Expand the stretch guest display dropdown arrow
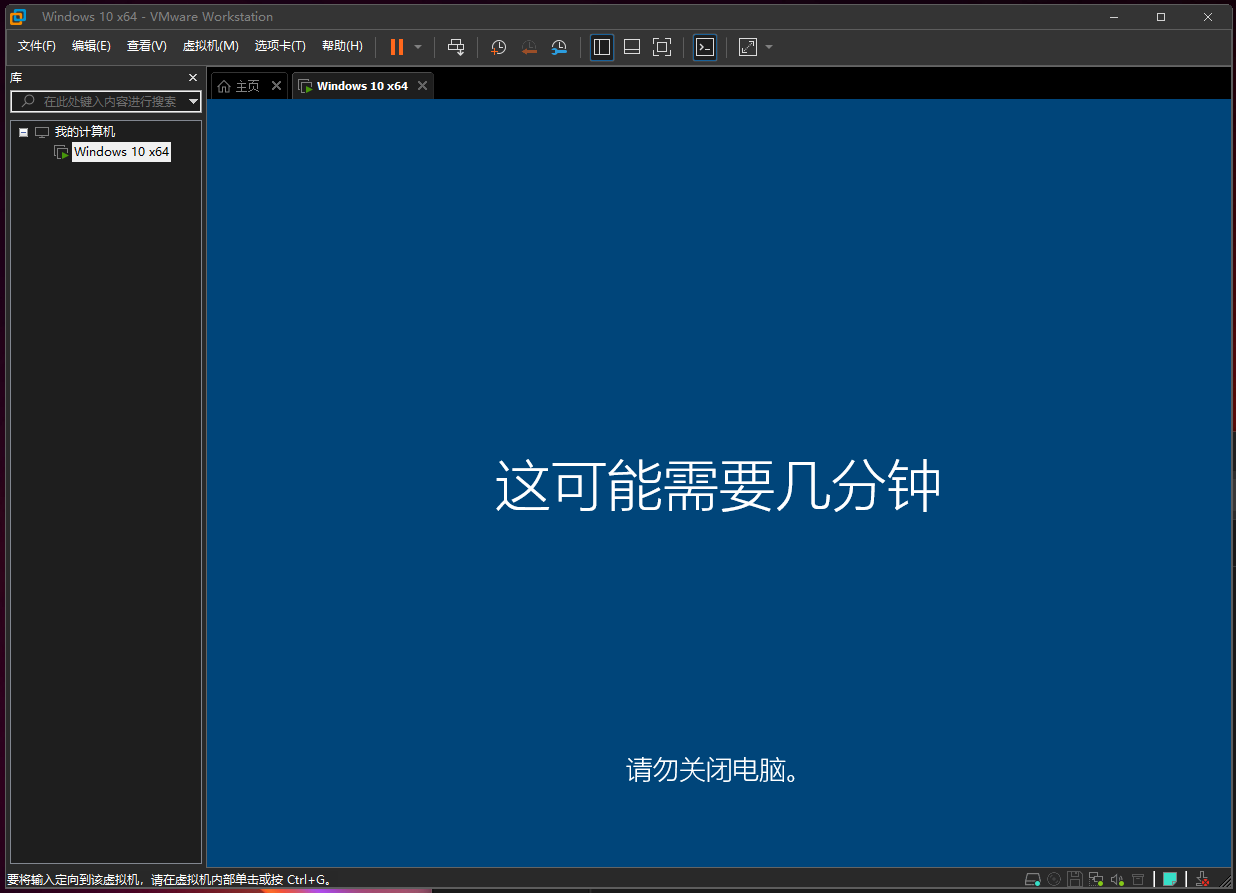Screen dimensions: 1236x893 769,47
